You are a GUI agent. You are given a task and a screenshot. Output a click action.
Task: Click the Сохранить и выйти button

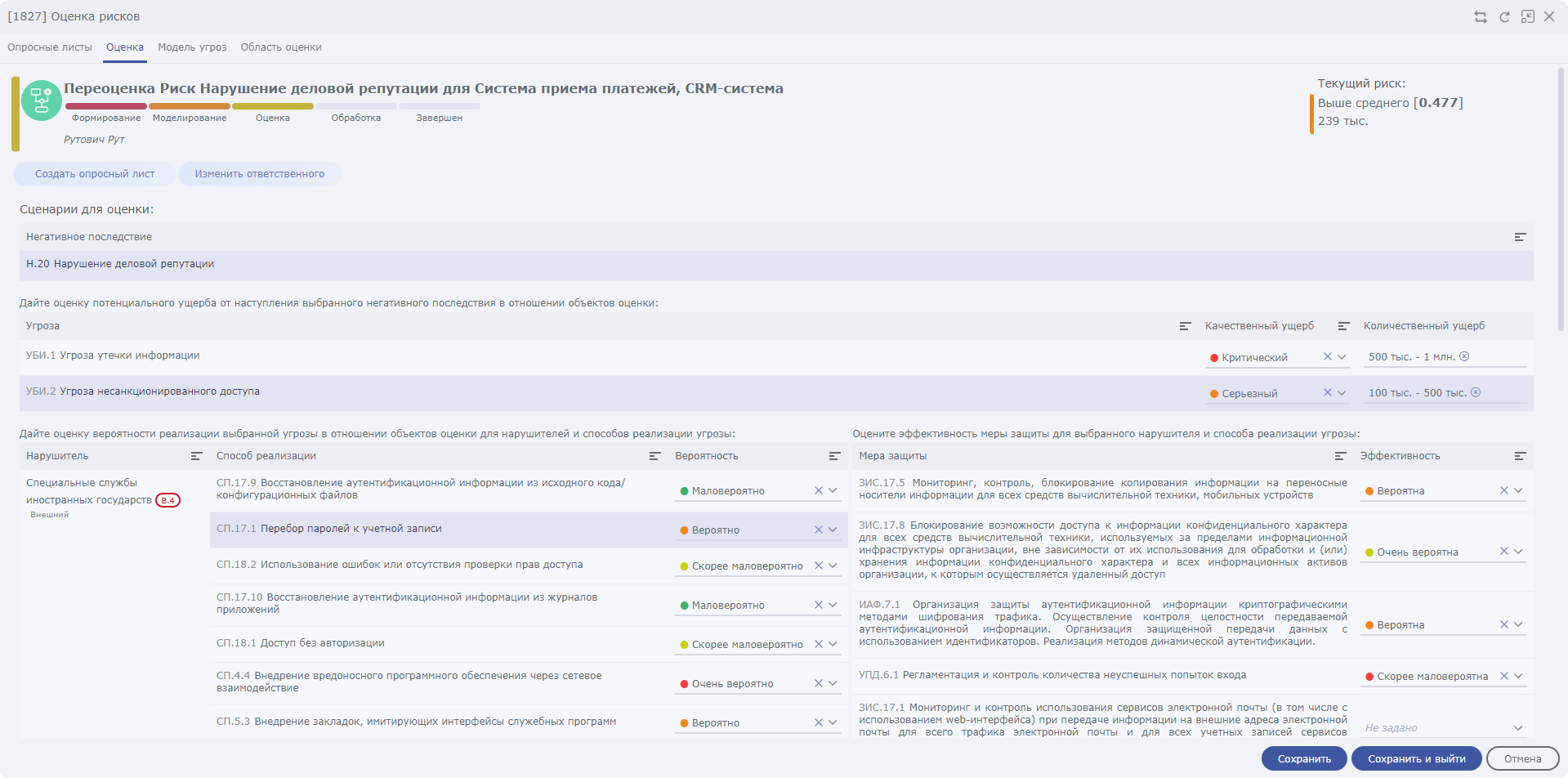(1417, 758)
